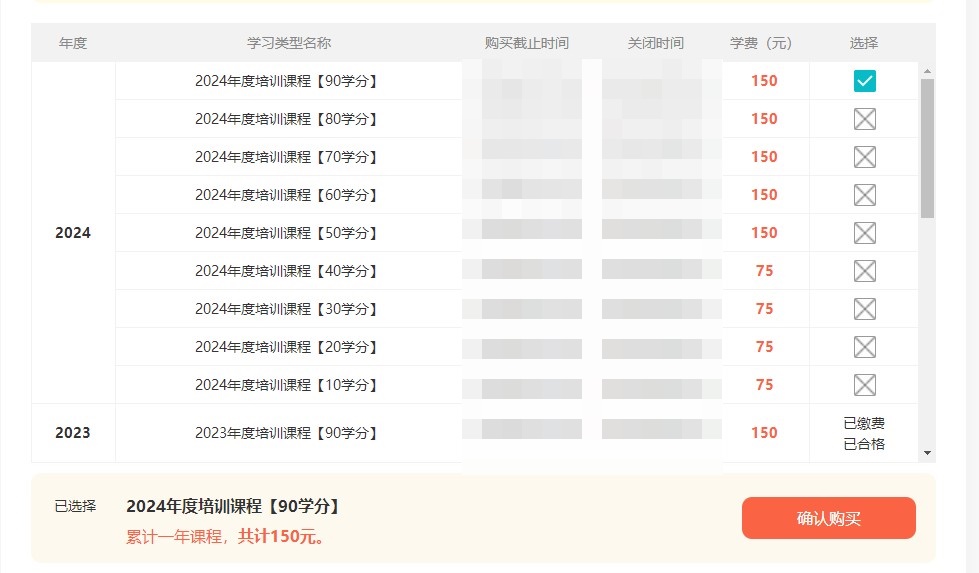Click the 年度 column header
This screenshot has width=979, height=573.
tap(73, 43)
